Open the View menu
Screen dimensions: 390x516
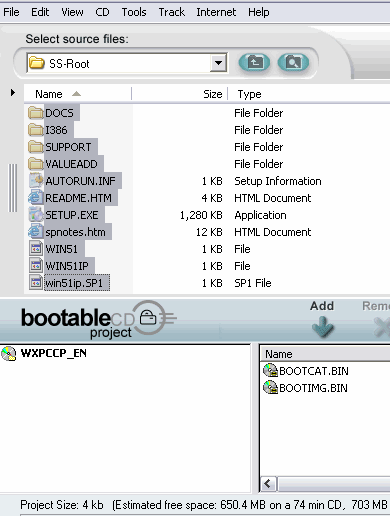(72, 12)
